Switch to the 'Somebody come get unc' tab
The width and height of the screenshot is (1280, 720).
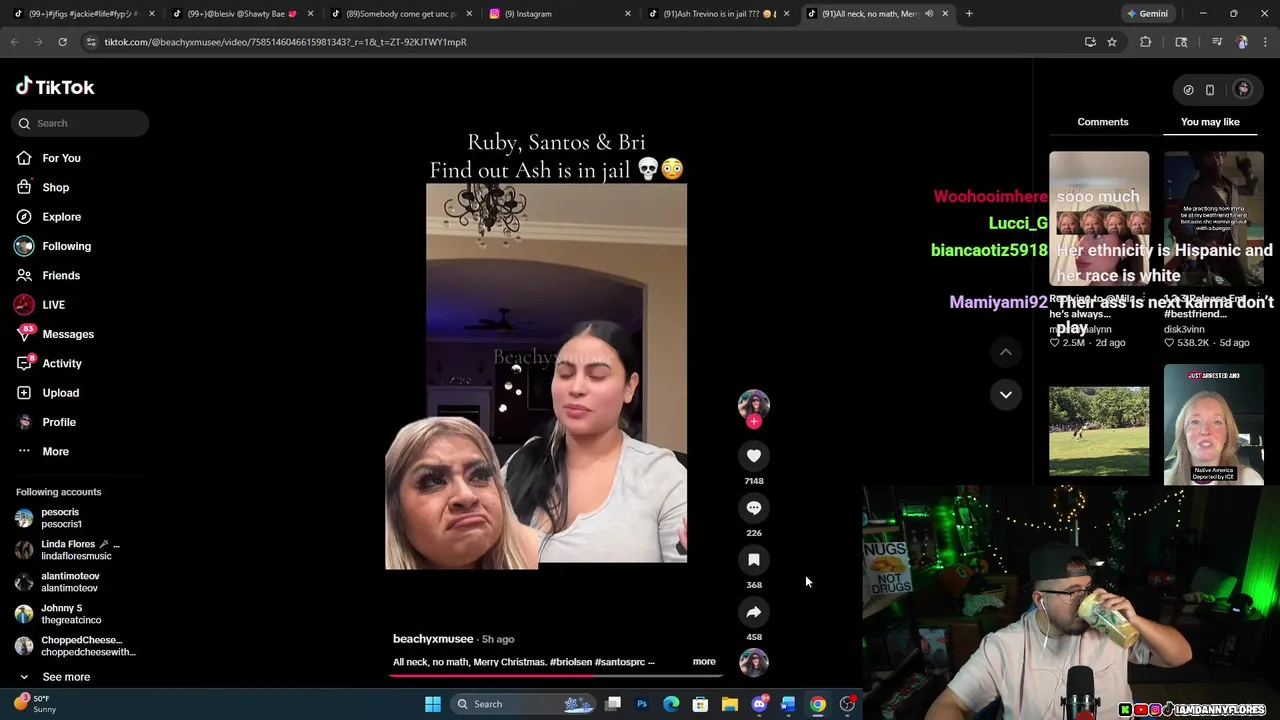click(x=399, y=14)
